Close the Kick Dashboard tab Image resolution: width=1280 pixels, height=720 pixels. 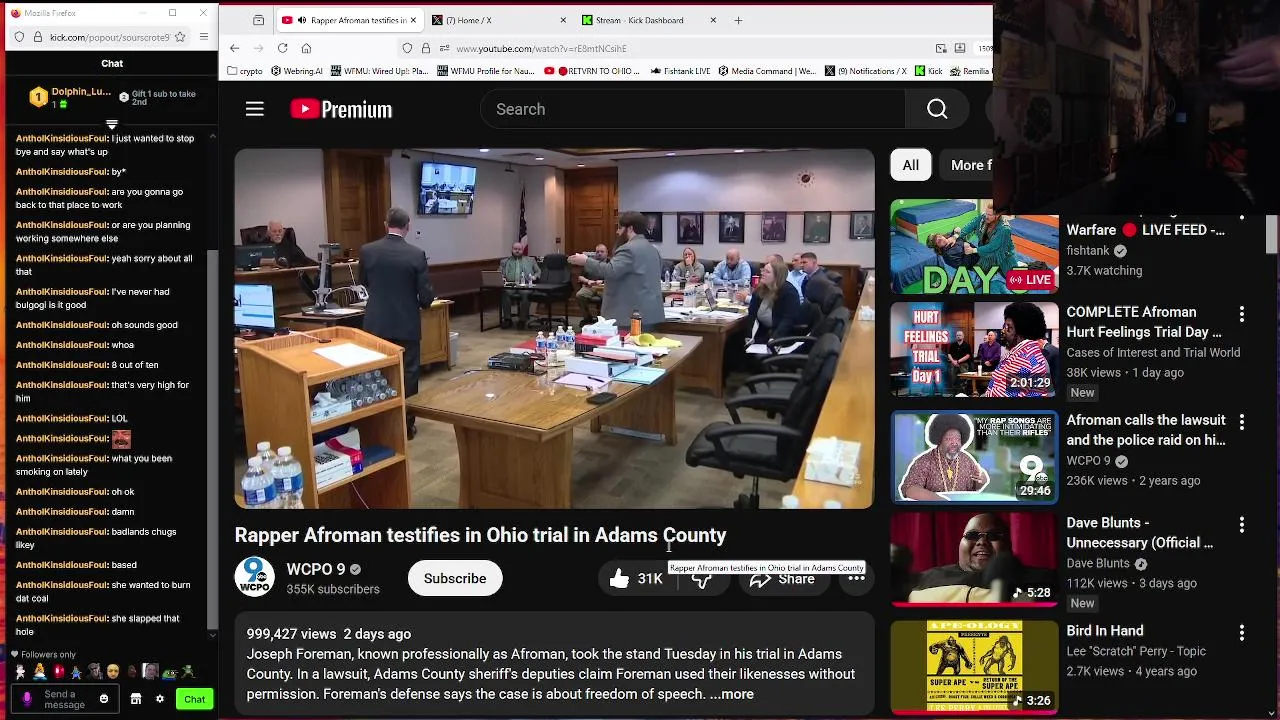click(x=713, y=20)
